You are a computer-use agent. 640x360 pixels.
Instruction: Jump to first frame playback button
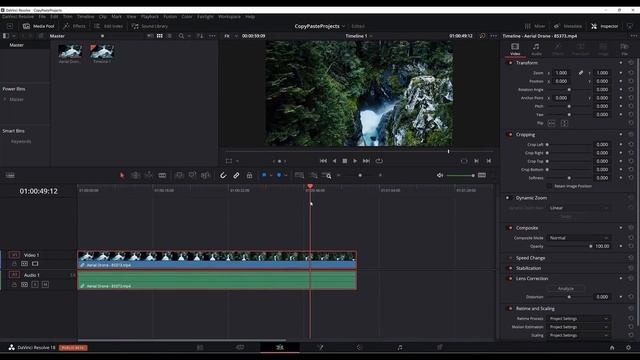323,161
